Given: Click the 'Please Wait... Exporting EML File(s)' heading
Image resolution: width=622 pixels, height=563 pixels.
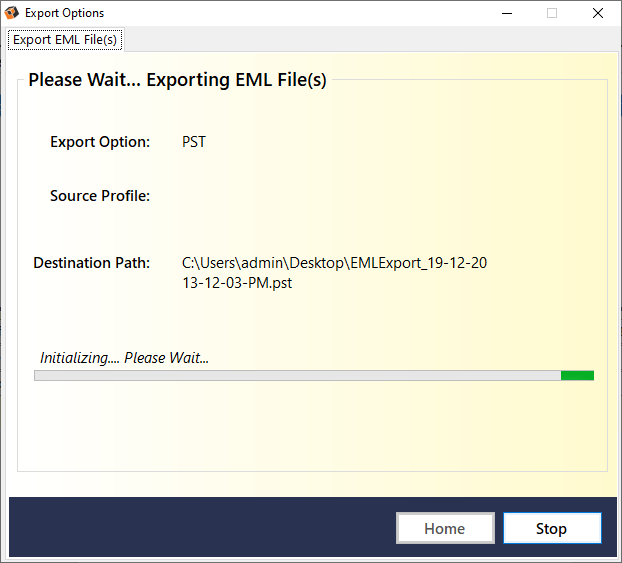Looking at the screenshot, I should tap(177, 80).
